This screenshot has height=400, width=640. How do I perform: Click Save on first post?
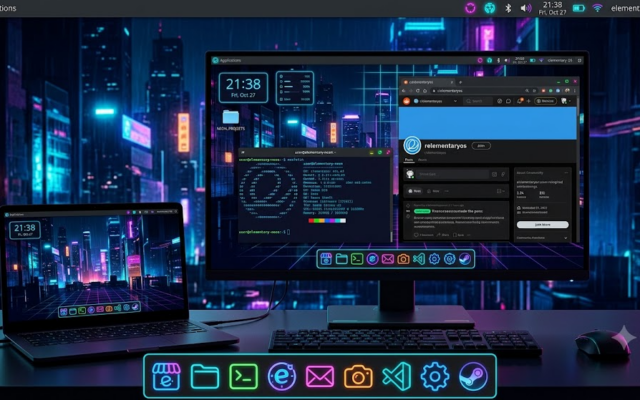[x=458, y=235]
